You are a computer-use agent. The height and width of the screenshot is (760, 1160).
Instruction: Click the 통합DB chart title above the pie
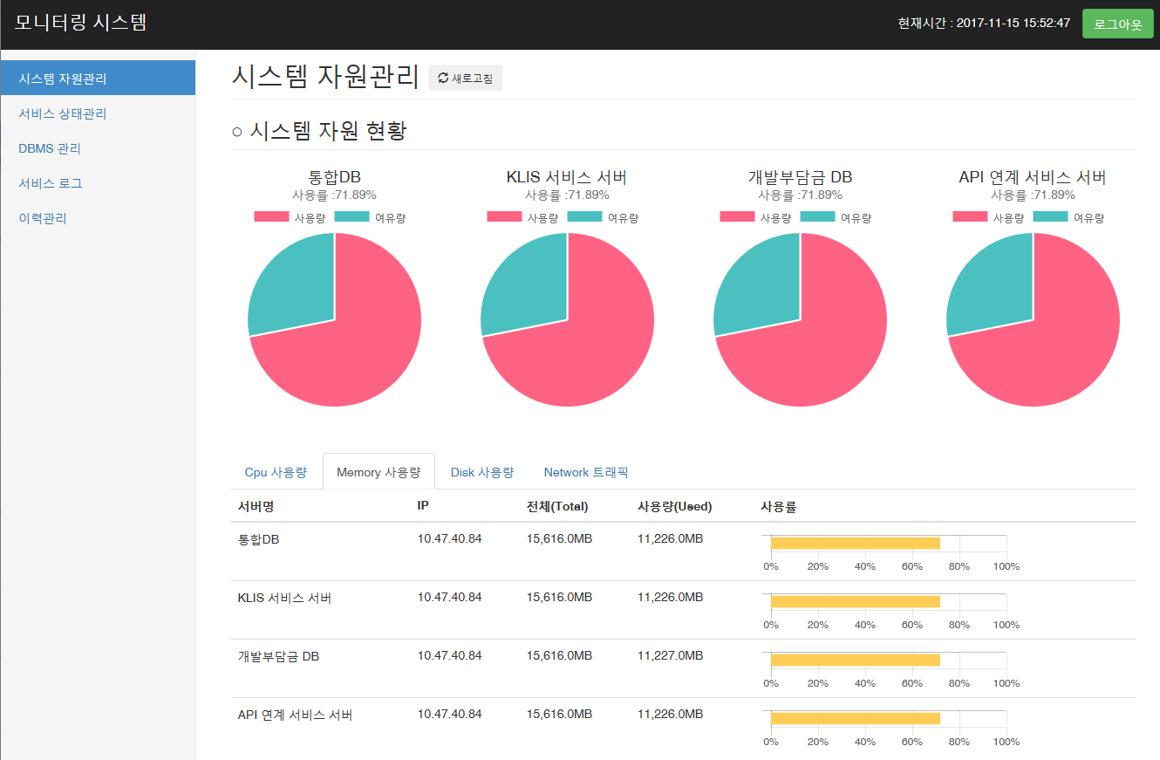click(x=334, y=177)
